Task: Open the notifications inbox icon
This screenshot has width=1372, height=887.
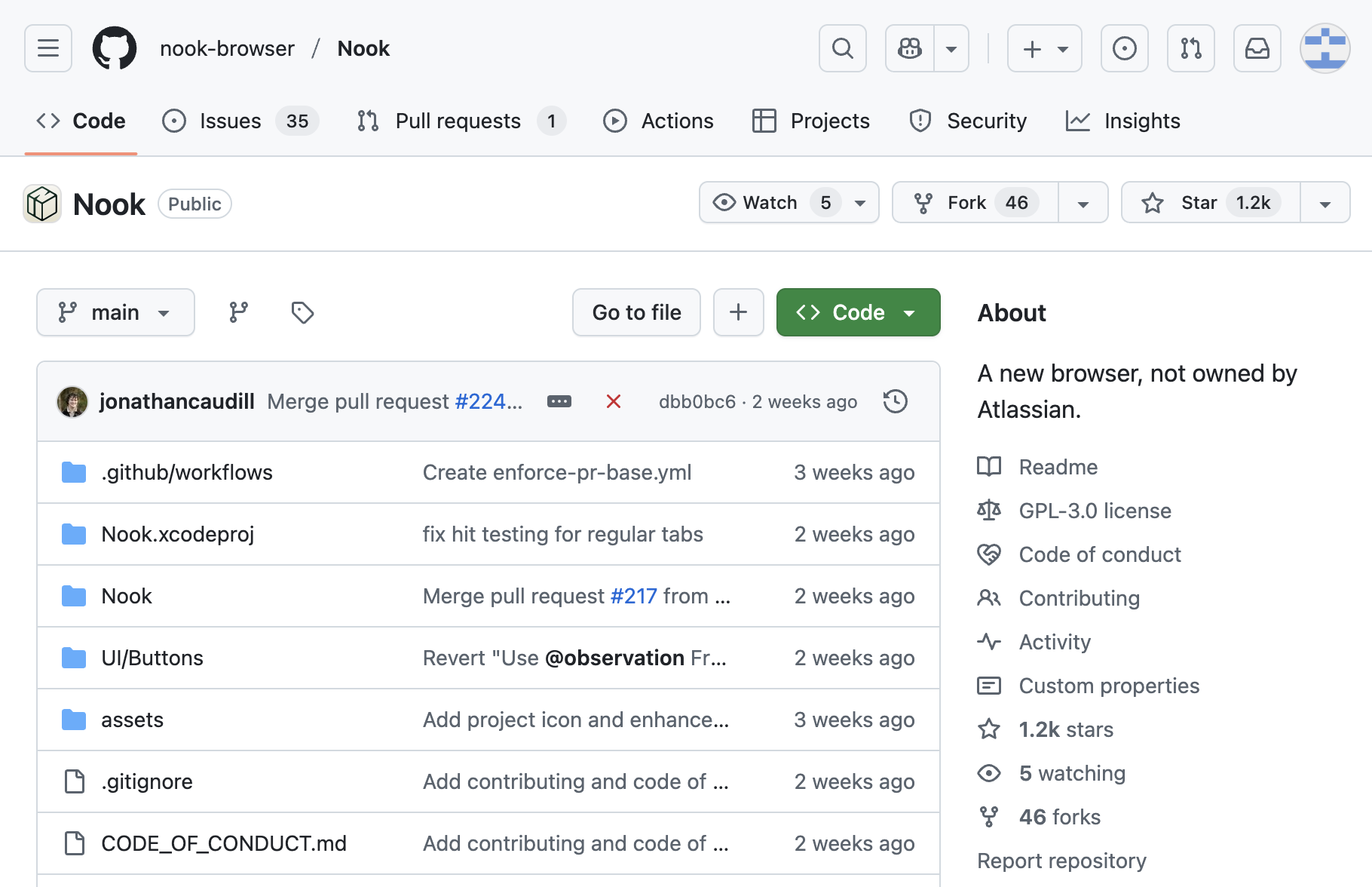Action: [x=1257, y=48]
